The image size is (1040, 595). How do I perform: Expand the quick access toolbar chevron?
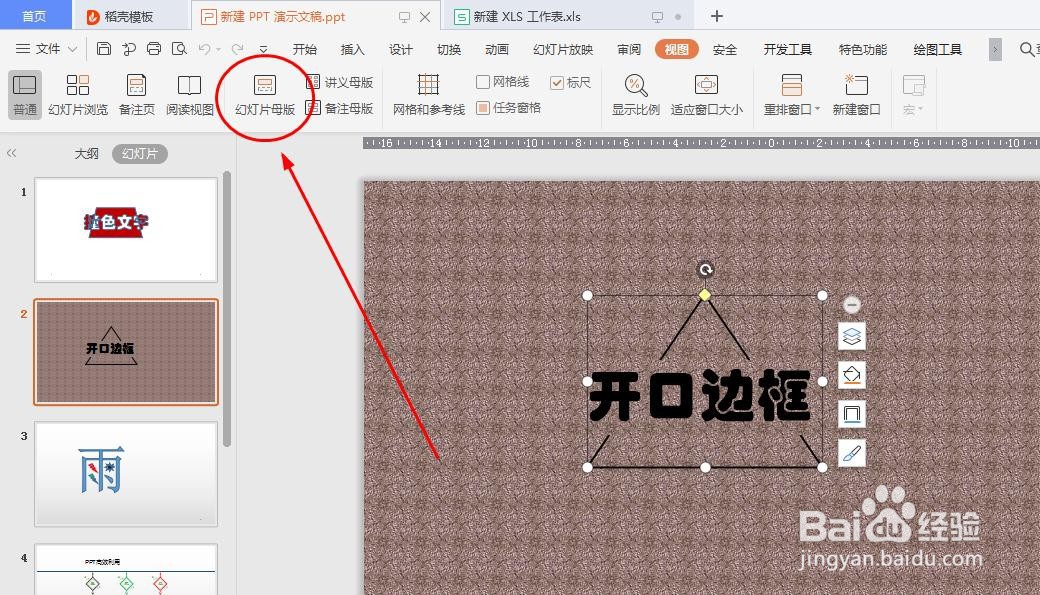pos(263,48)
